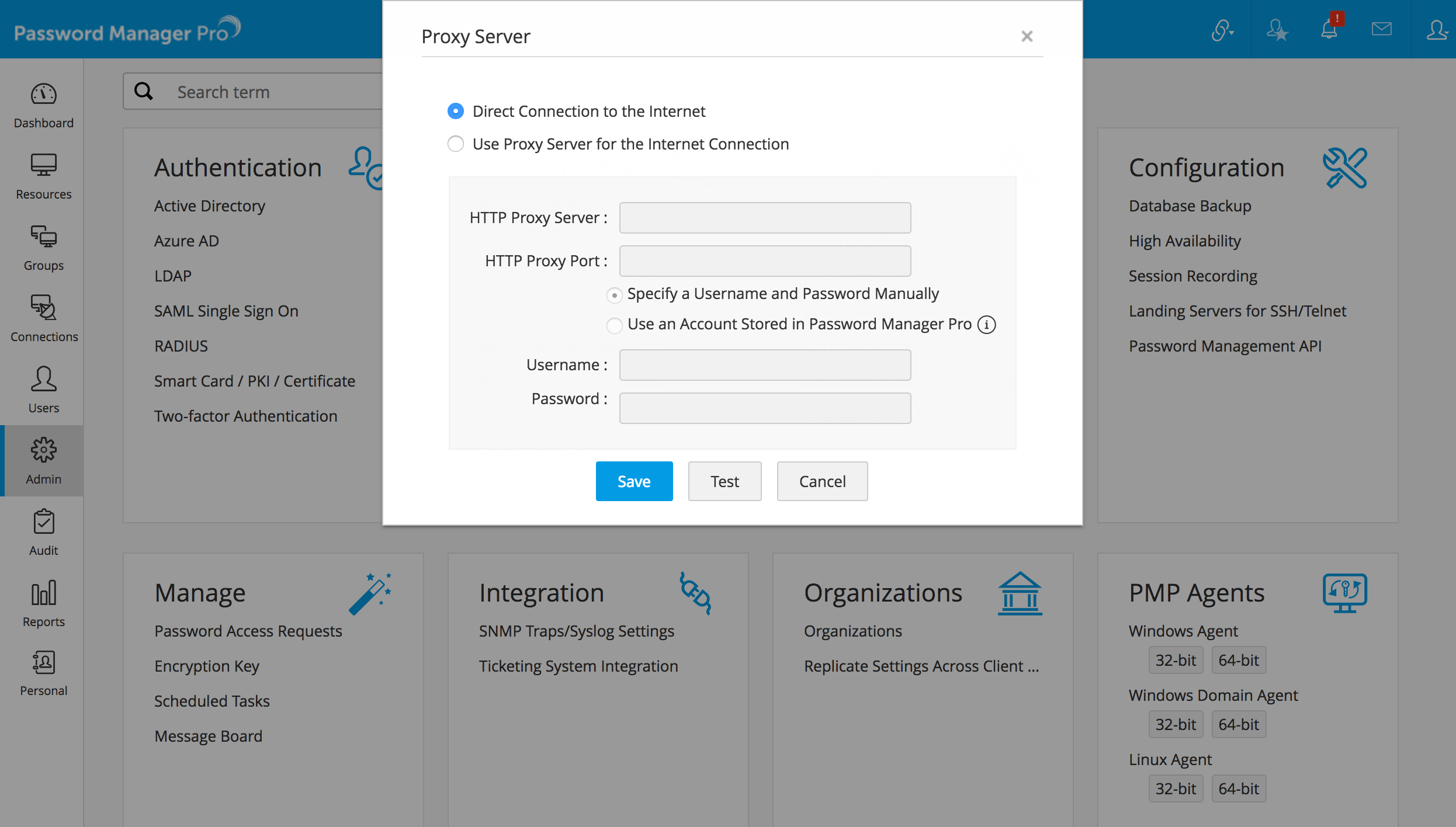
Task: Choose Use an Account Stored in PMP
Action: [x=614, y=325]
